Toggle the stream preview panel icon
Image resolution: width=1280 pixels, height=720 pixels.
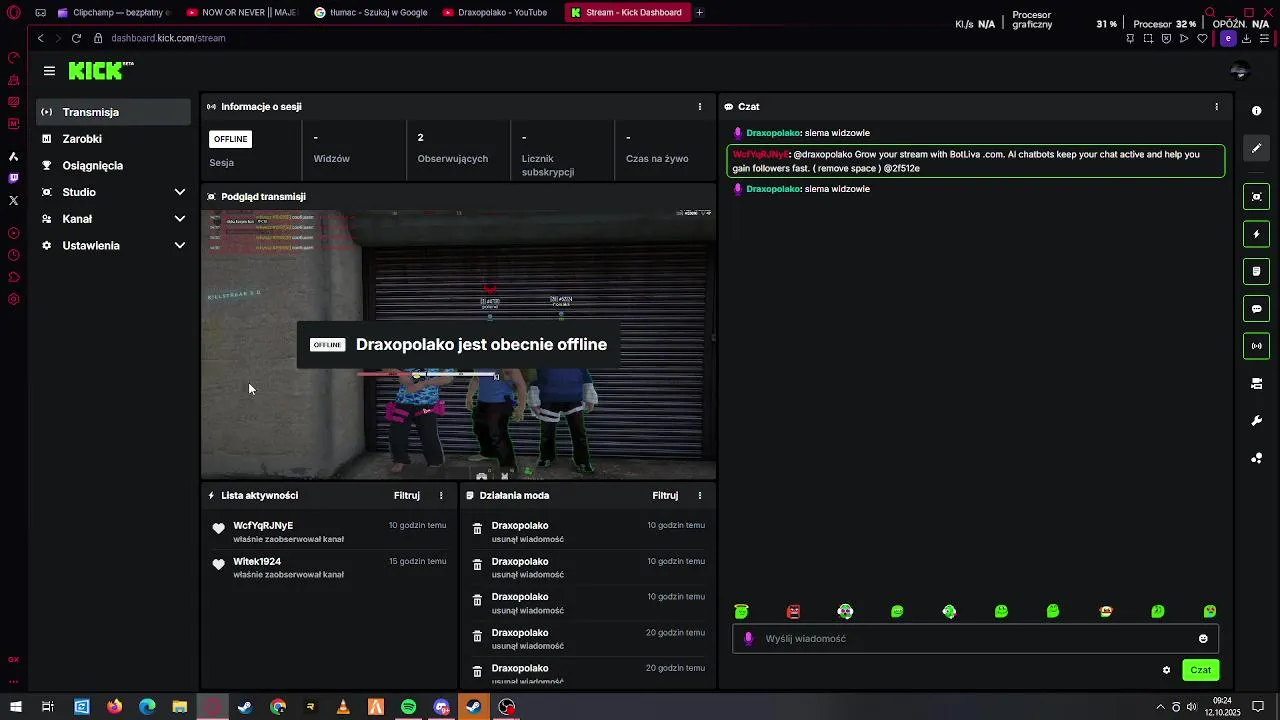(x=1257, y=197)
